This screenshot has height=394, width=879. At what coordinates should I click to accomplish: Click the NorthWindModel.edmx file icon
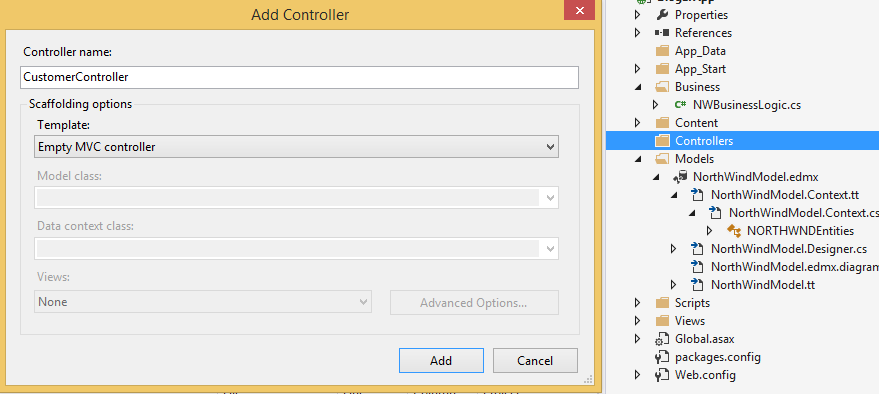point(680,177)
